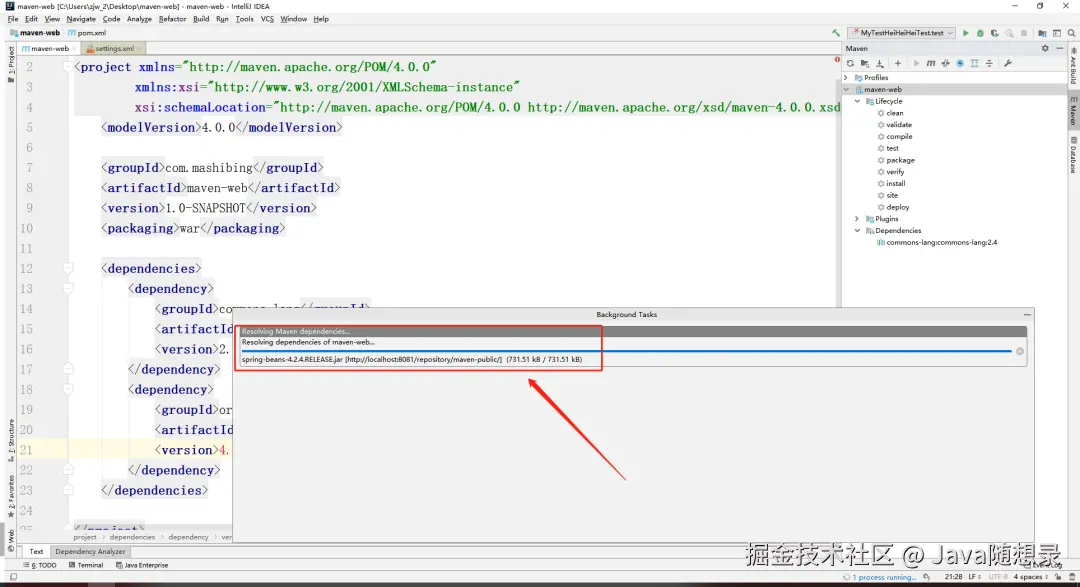1080x587 pixels.
Task: Open the Project tool window side tab
Action: pyautogui.click(x=10, y=64)
